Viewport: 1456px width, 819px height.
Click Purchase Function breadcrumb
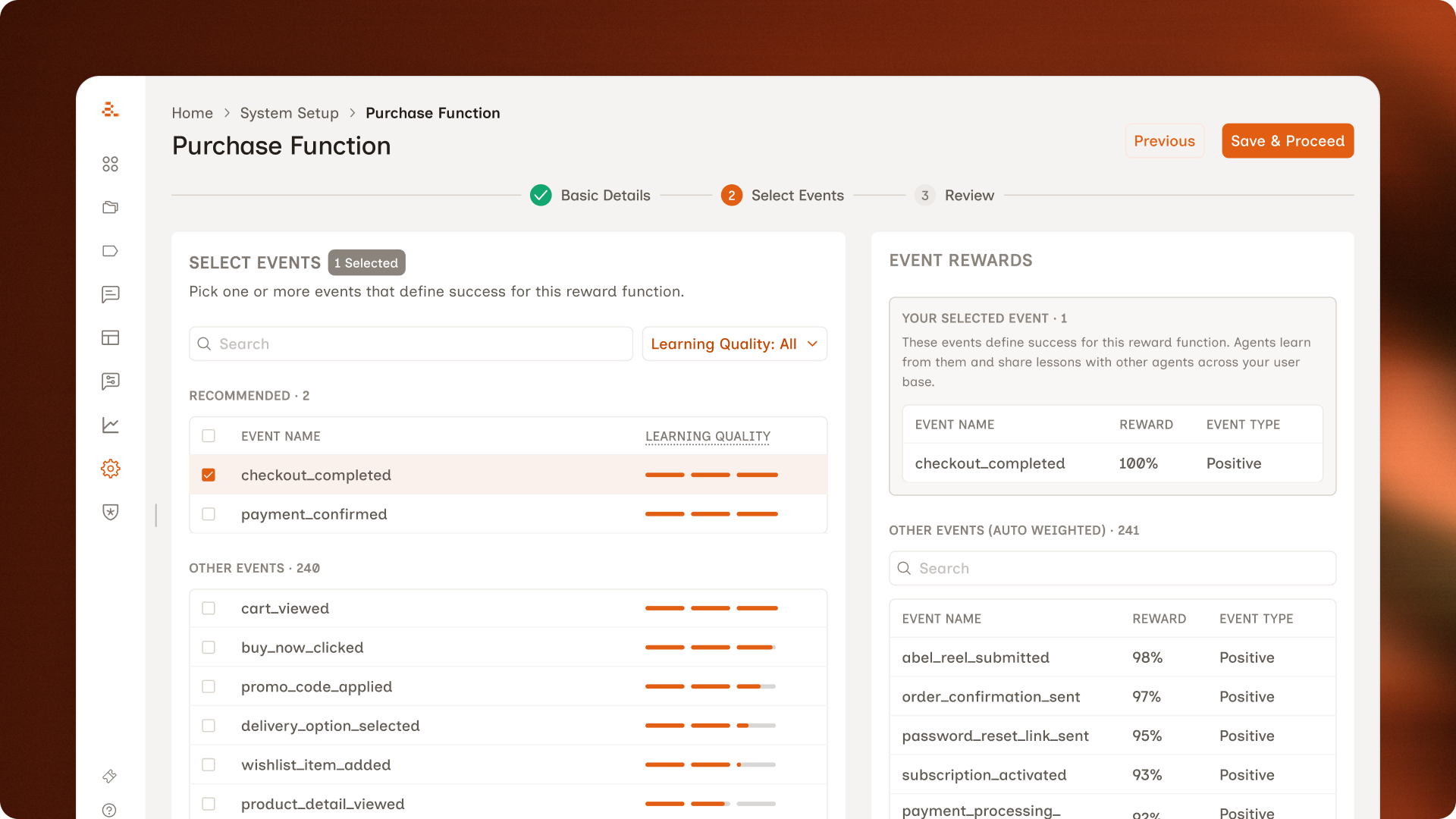(x=433, y=113)
